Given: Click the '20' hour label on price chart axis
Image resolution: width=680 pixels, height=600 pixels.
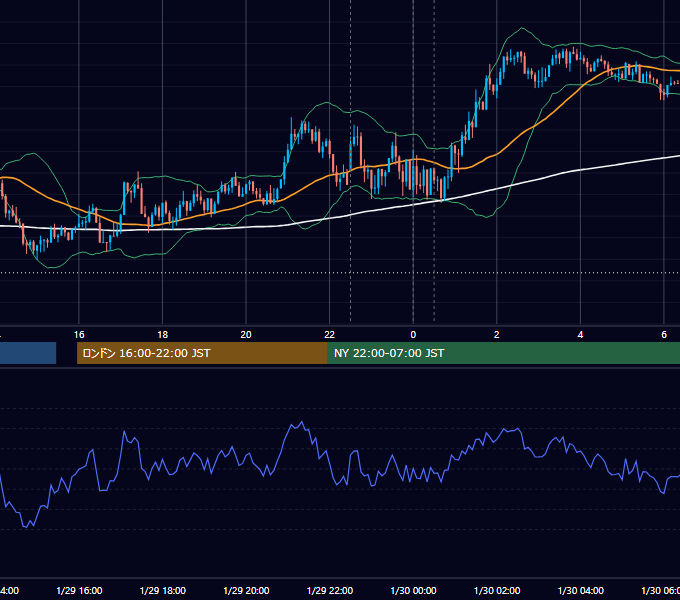Looking at the screenshot, I should point(246,335).
